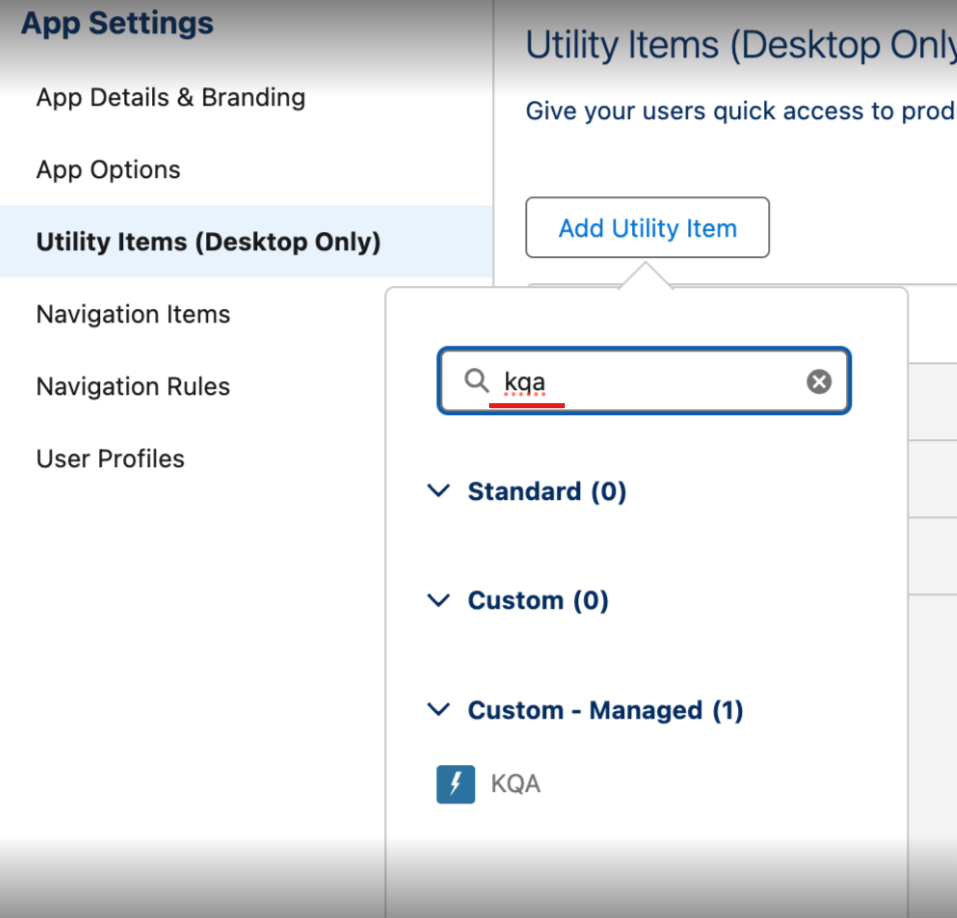Click the Standard (0) section heading

[x=547, y=491]
